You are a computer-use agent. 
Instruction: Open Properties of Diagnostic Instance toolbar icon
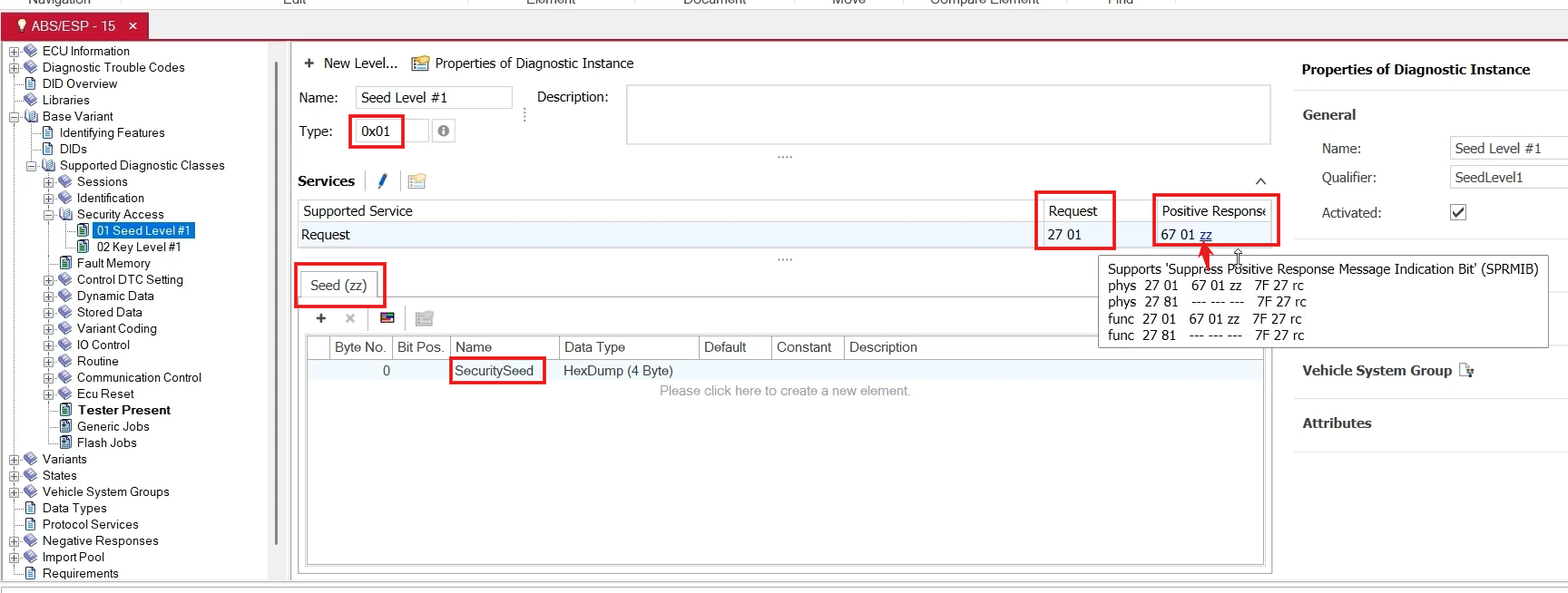pyautogui.click(x=420, y=63)
